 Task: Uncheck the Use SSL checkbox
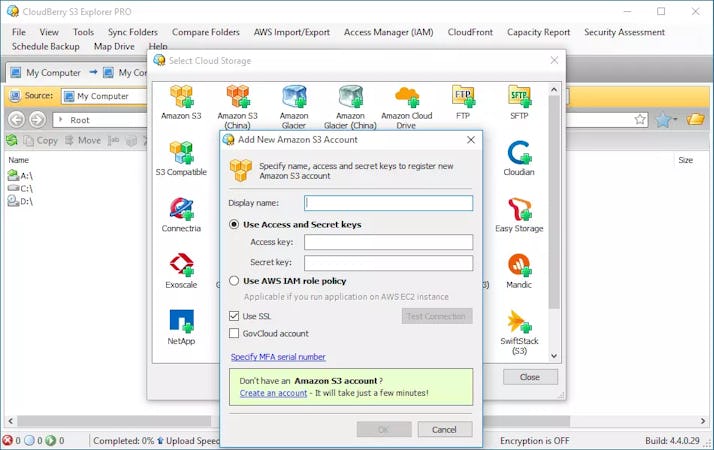[x=234, y=316]
